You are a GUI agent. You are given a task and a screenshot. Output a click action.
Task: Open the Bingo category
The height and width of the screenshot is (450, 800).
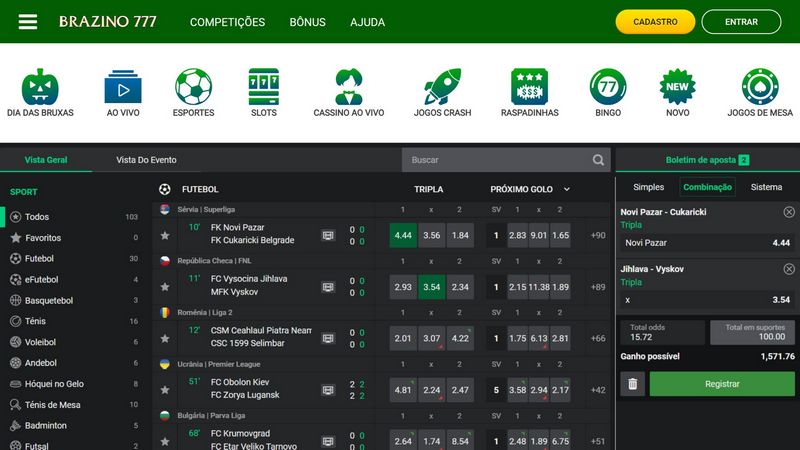608,92
